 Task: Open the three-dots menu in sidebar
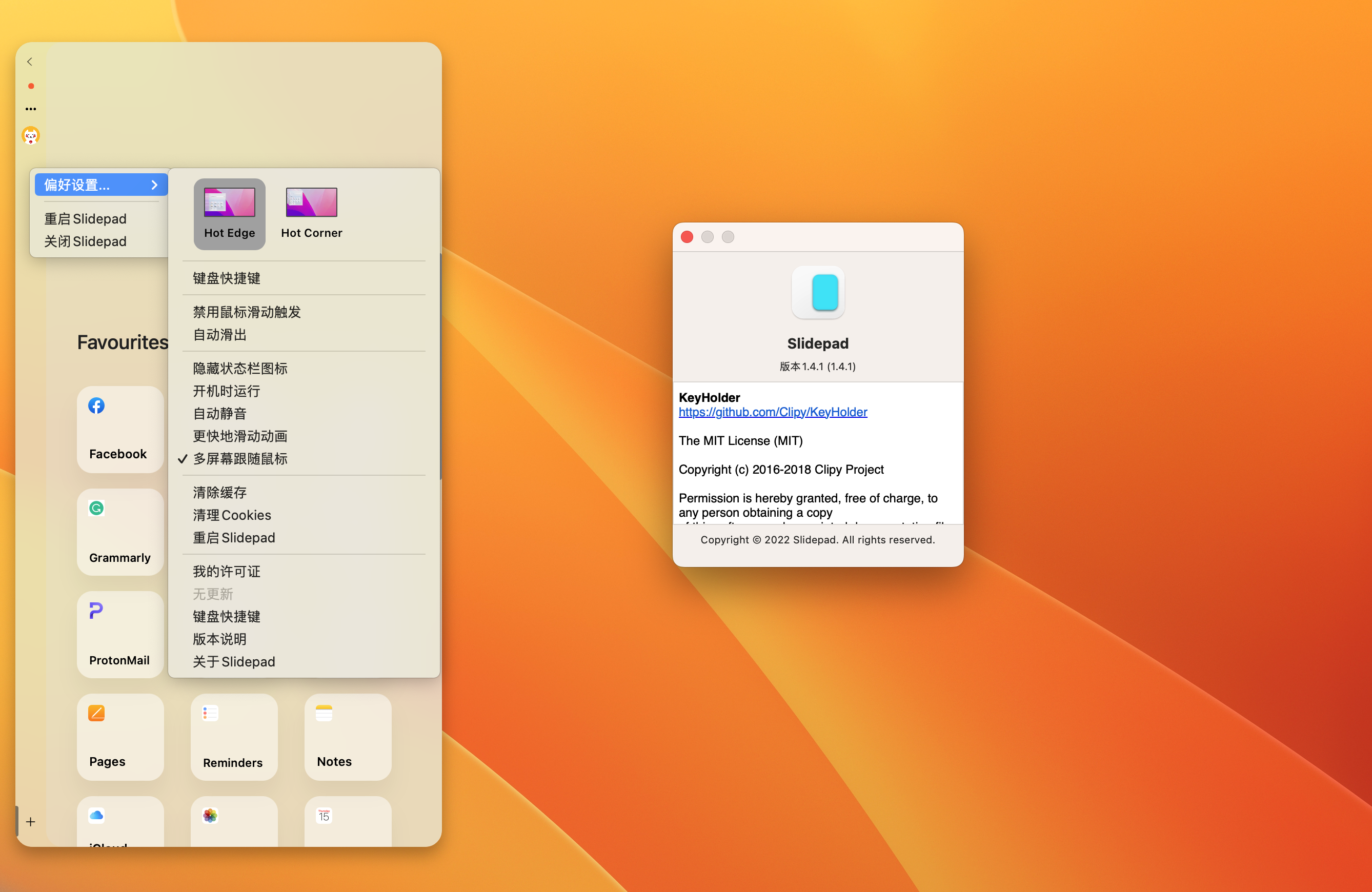[31, 109]
